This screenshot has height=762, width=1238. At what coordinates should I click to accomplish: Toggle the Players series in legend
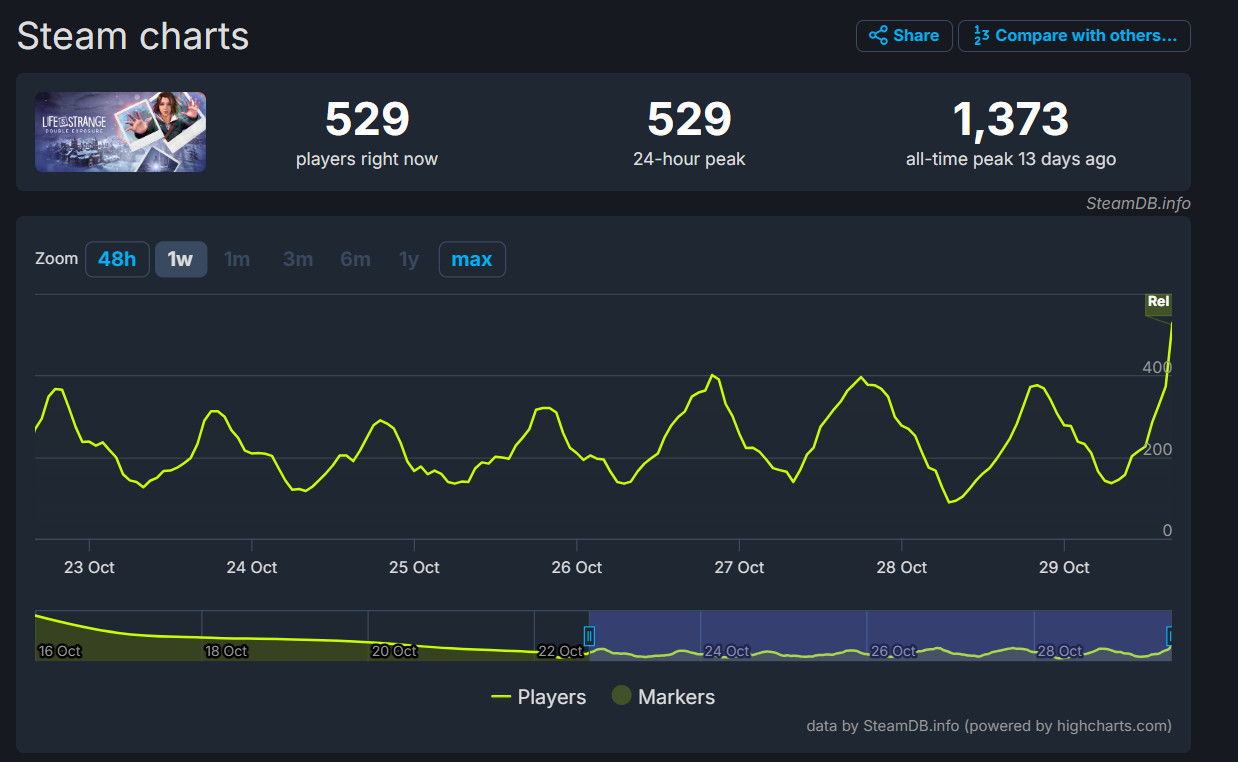539,697
